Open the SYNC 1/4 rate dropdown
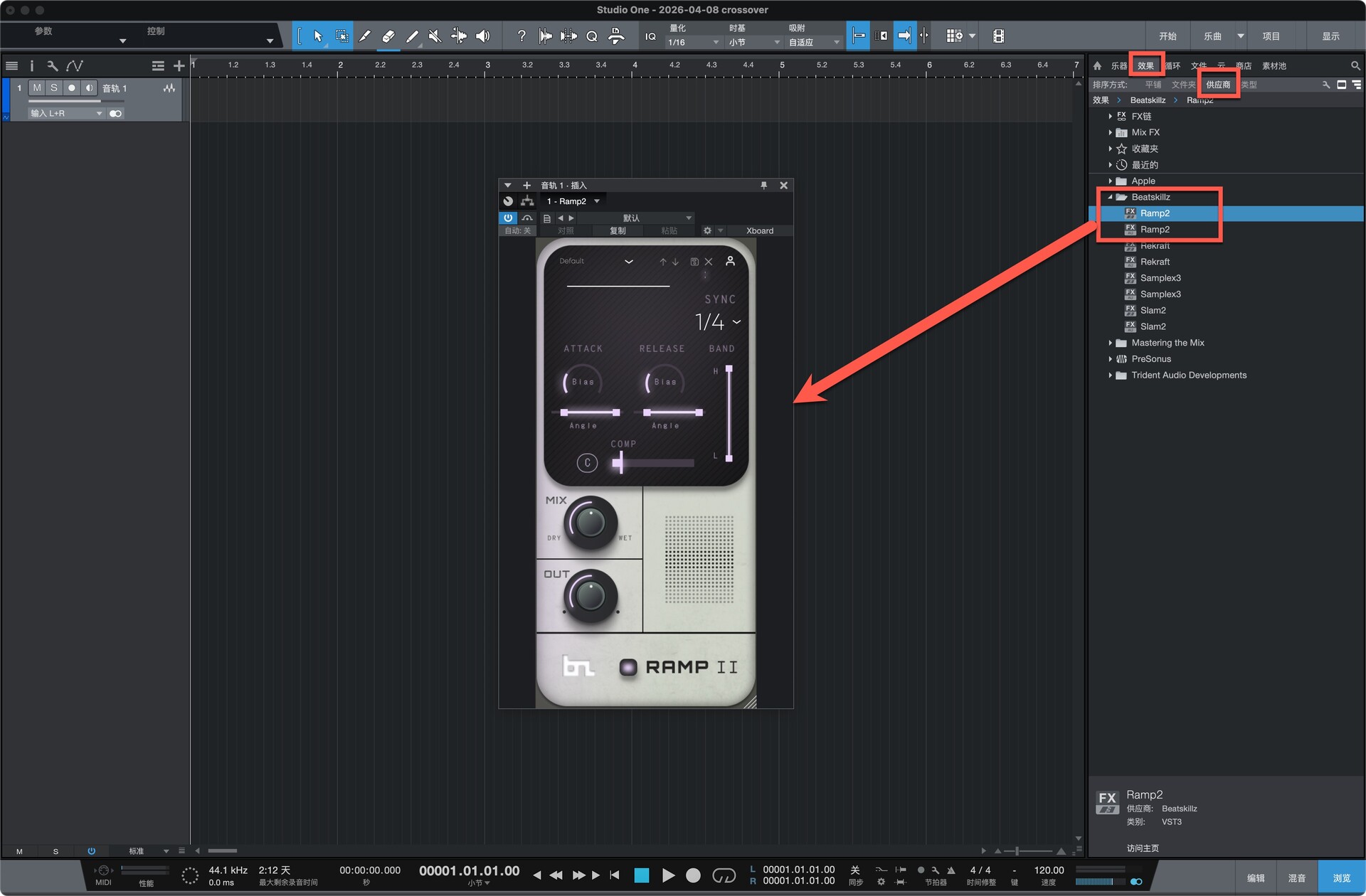The height and width of the screenshot is (896, 1366). tap(718, 322)
